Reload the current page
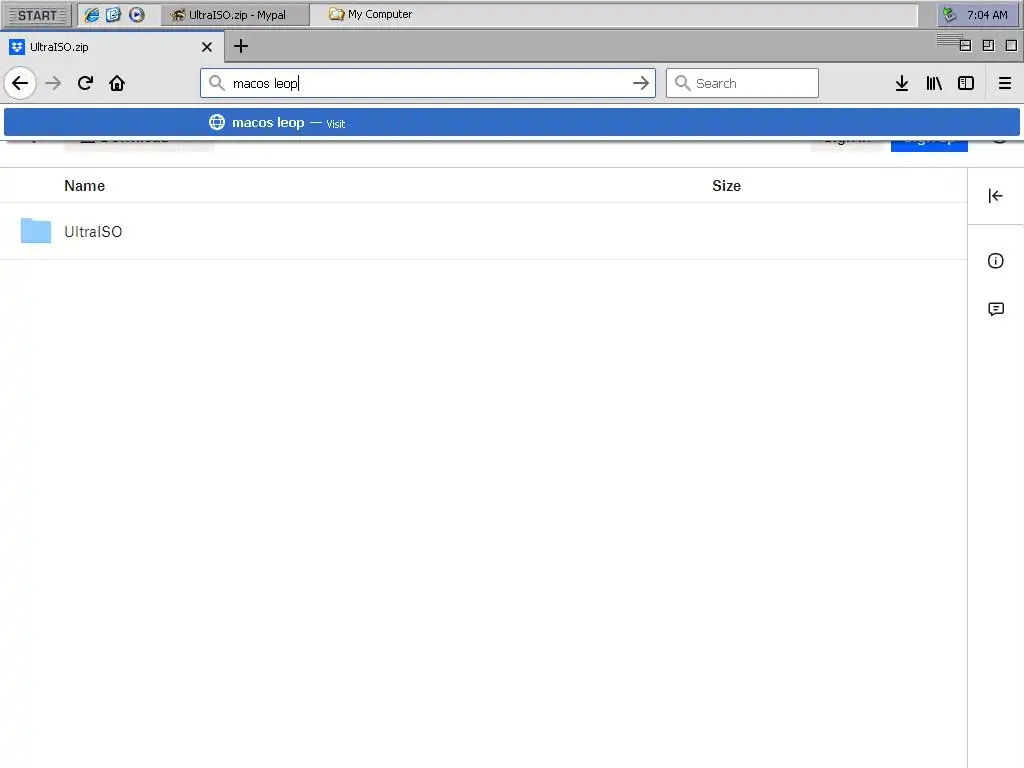 (x=85, y=83)
